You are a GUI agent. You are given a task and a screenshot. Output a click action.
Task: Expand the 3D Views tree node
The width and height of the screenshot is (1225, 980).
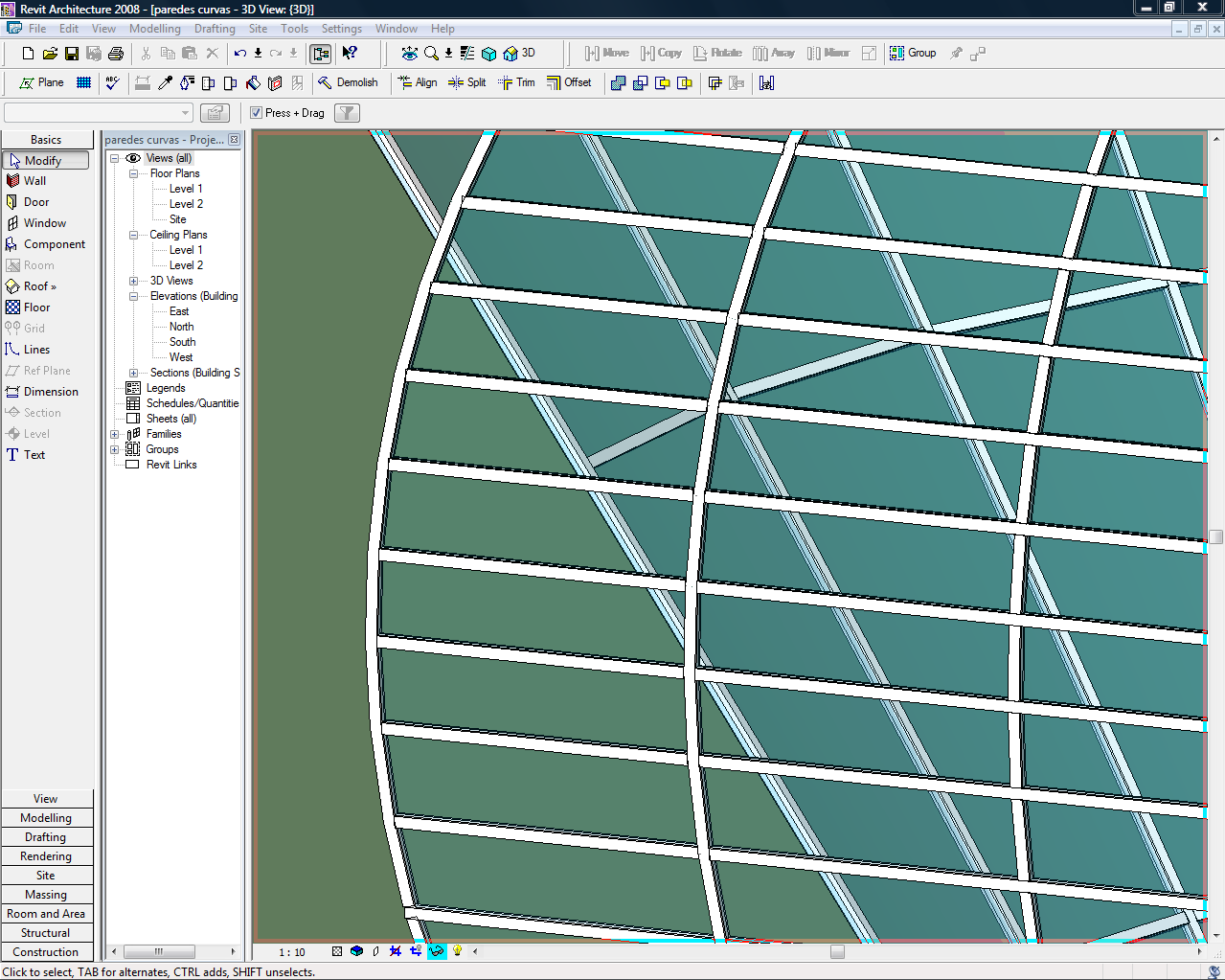tap(133, 281)
